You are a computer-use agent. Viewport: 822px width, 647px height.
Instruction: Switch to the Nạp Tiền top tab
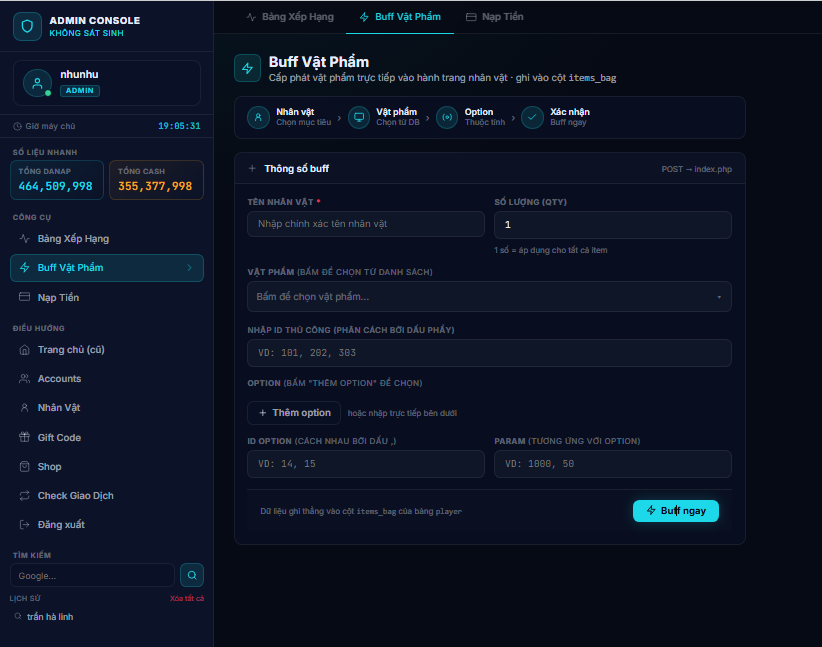pyautogui.click(x=495, y=17)
